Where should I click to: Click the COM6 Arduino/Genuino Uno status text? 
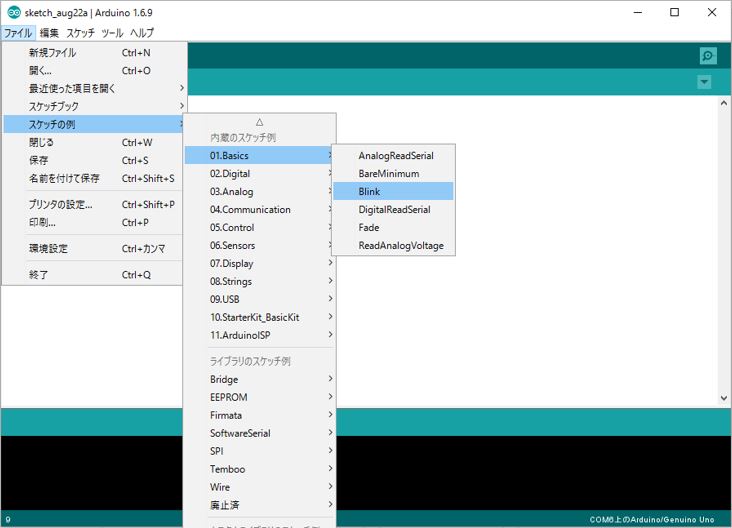coord(652,520)
